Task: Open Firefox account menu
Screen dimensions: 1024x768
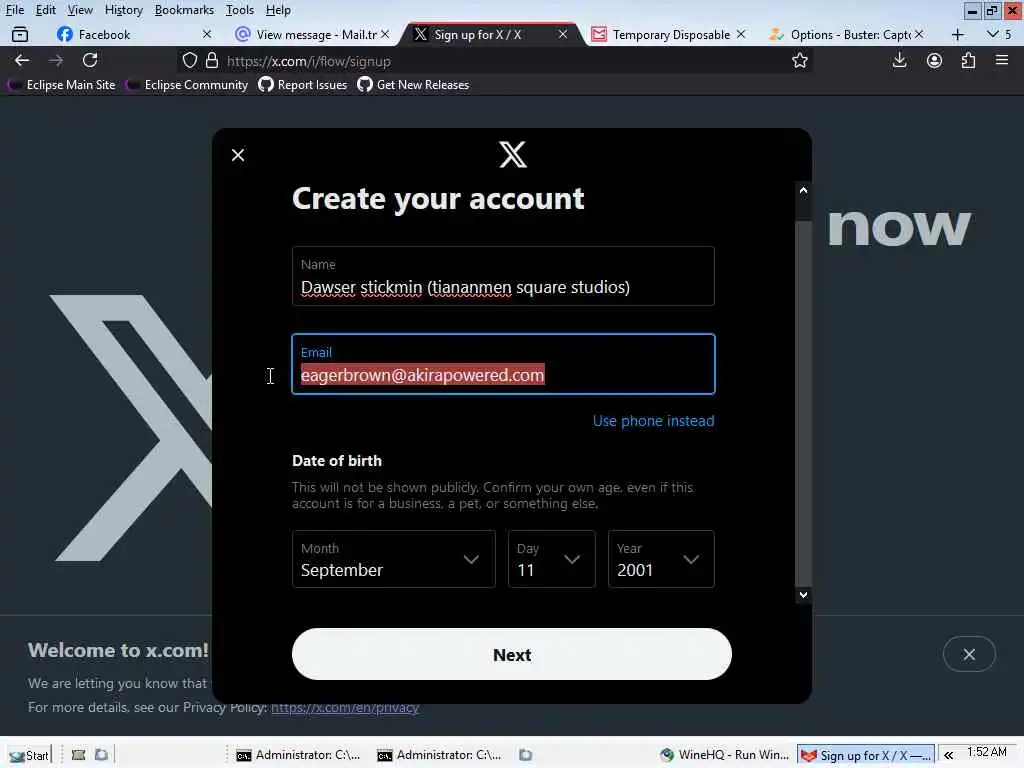Action: point(934,61)
